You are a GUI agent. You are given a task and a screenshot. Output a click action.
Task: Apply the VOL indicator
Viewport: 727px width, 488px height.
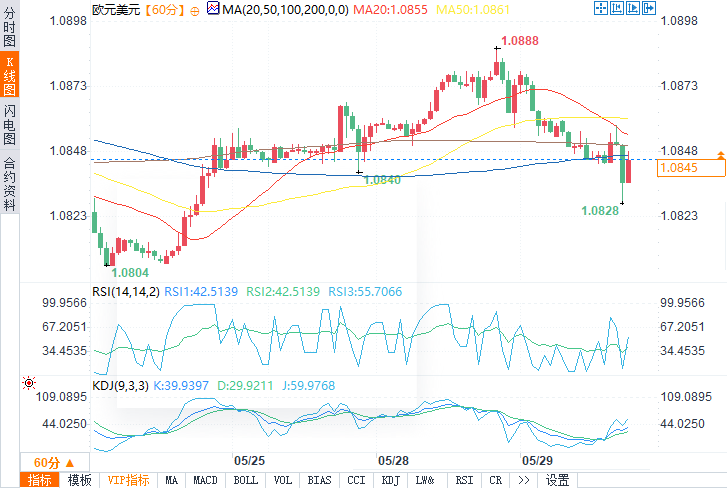tap(283, 480)
